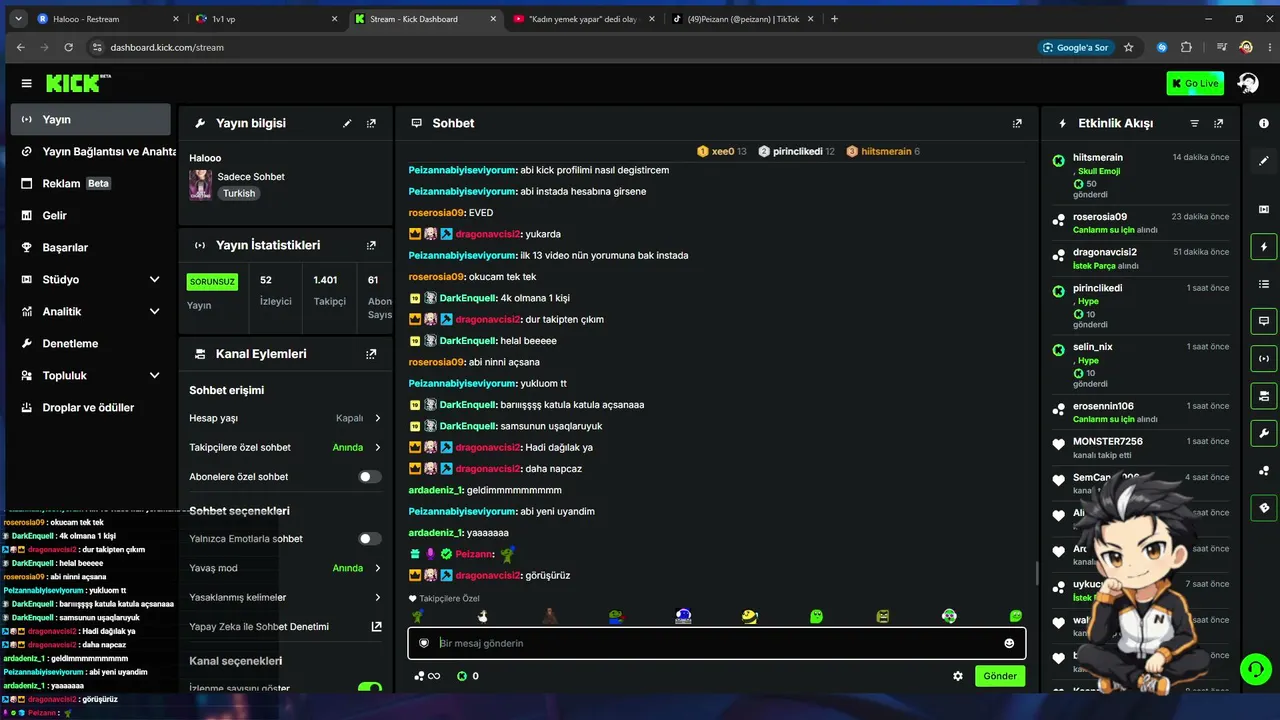Pop out the Yayın İstatistikleri panel
The image size is (1280, 720).
(x=371, y=245)
